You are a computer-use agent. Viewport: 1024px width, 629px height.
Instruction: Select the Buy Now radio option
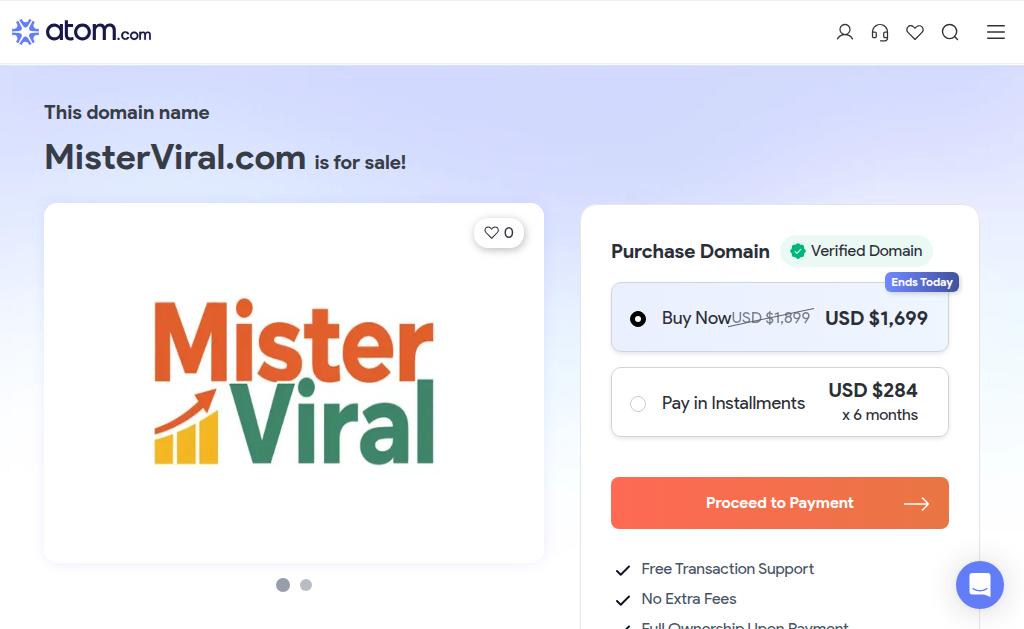click(x=638, y=319)
